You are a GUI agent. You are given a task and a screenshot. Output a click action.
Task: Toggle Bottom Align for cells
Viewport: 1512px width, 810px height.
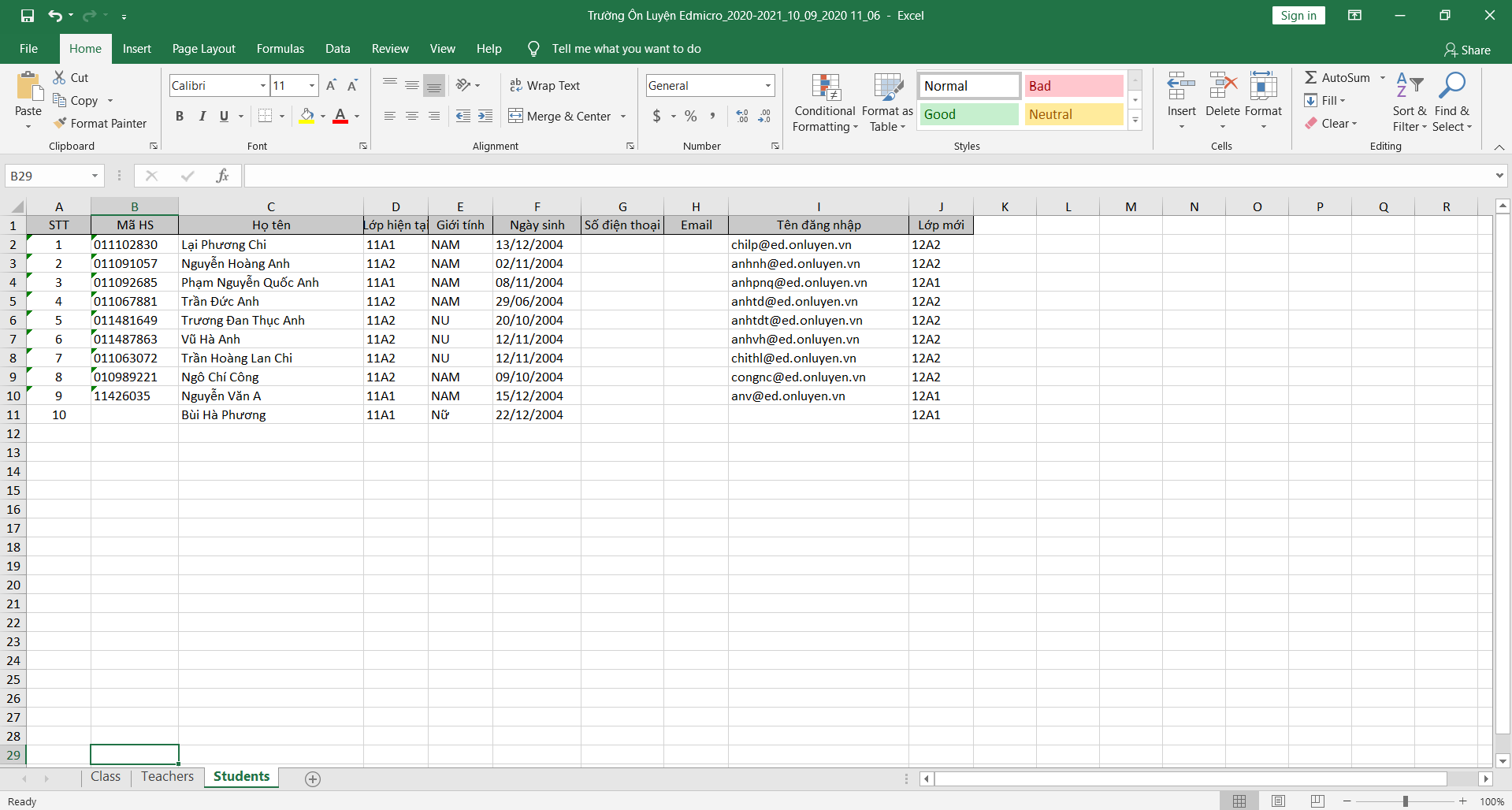pos(434,85)
